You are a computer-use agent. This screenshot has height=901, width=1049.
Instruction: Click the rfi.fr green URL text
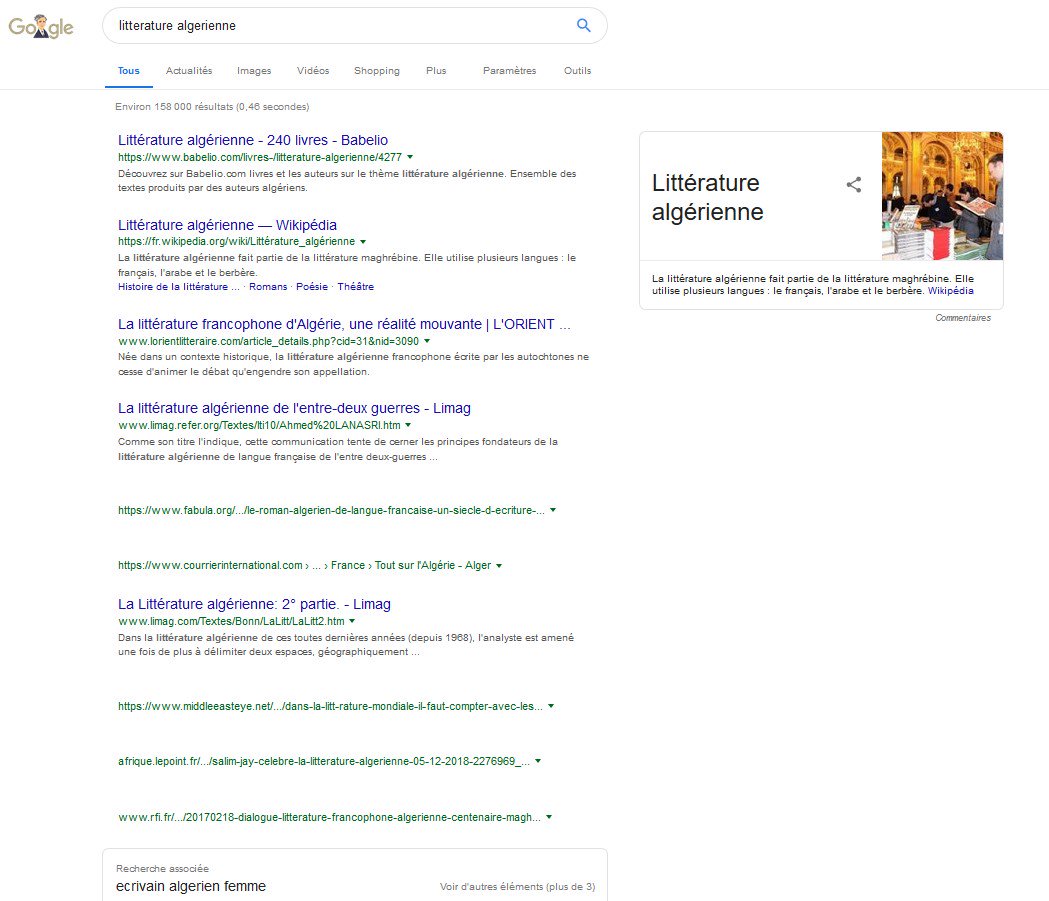[329, 817]
